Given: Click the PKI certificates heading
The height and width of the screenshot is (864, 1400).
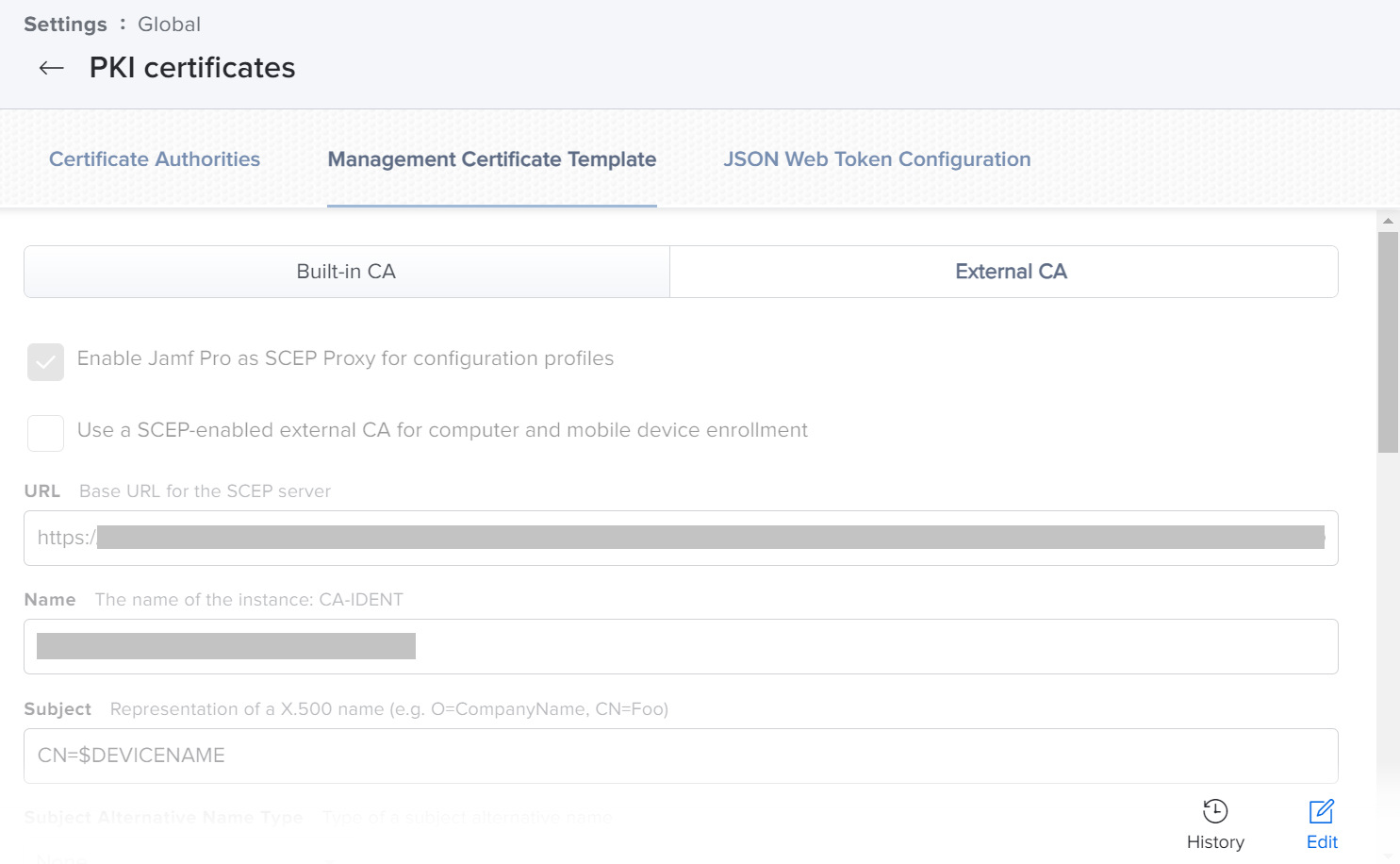Looking at the screenshot, I should pos(192,68).
